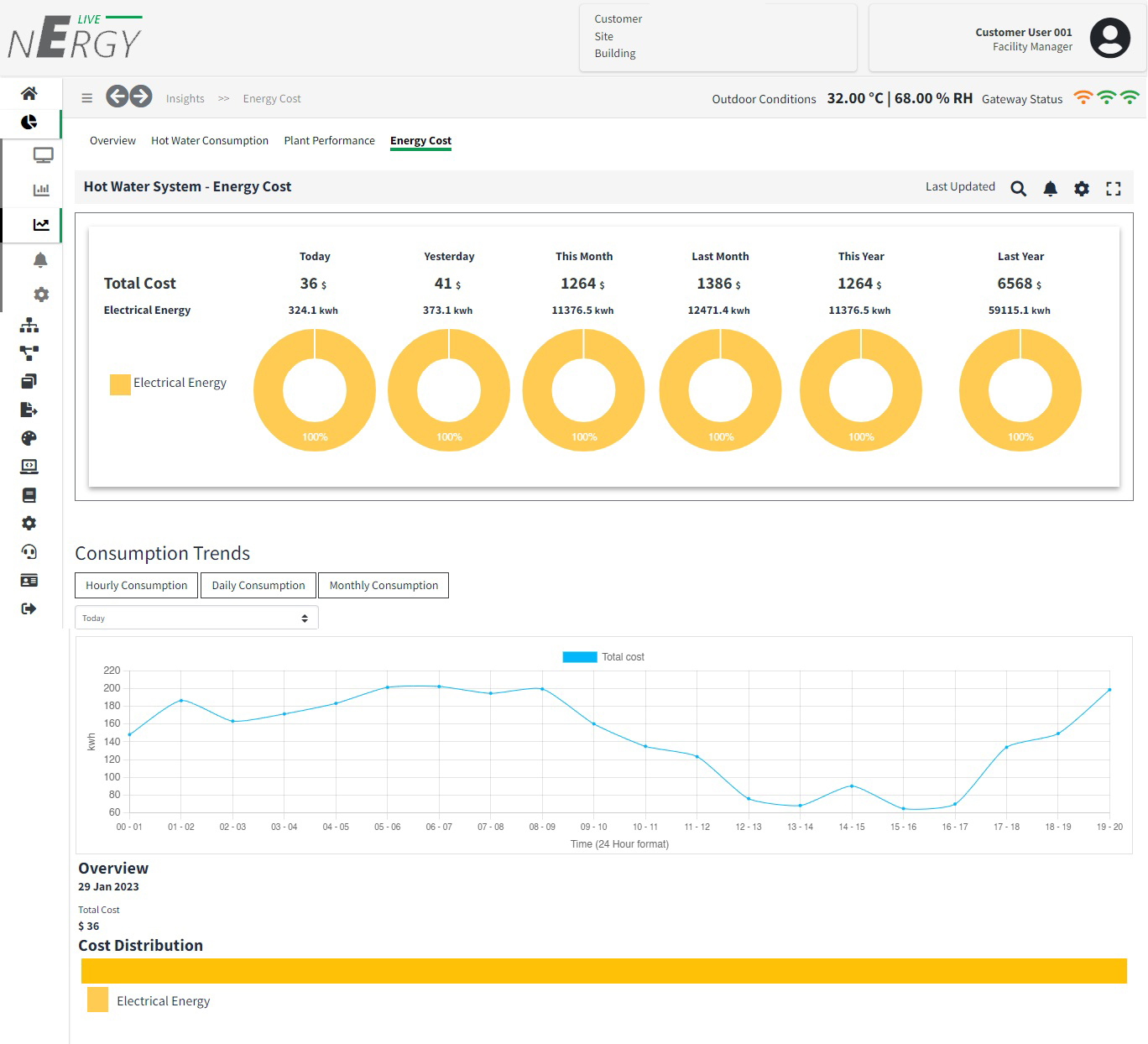Open Customer Site Building selector

[x=717, y=37]
